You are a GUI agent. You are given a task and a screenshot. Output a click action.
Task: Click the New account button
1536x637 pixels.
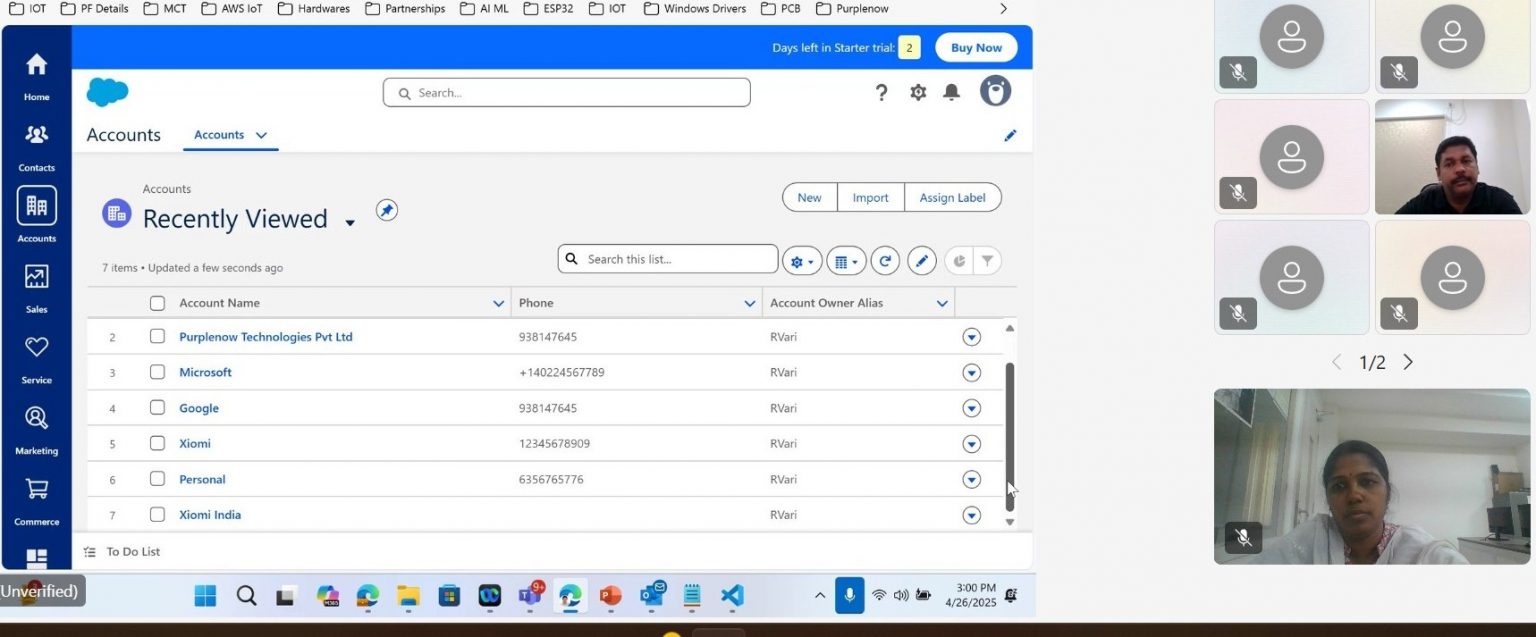pyautogui.click(x=809, y=198)
